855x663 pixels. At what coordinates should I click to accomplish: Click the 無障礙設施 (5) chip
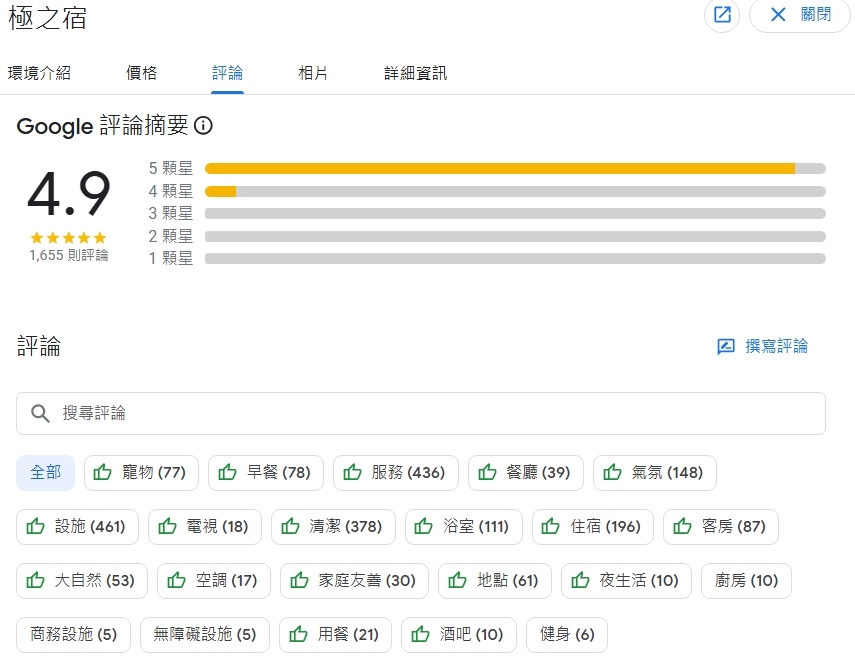[204, 634]
